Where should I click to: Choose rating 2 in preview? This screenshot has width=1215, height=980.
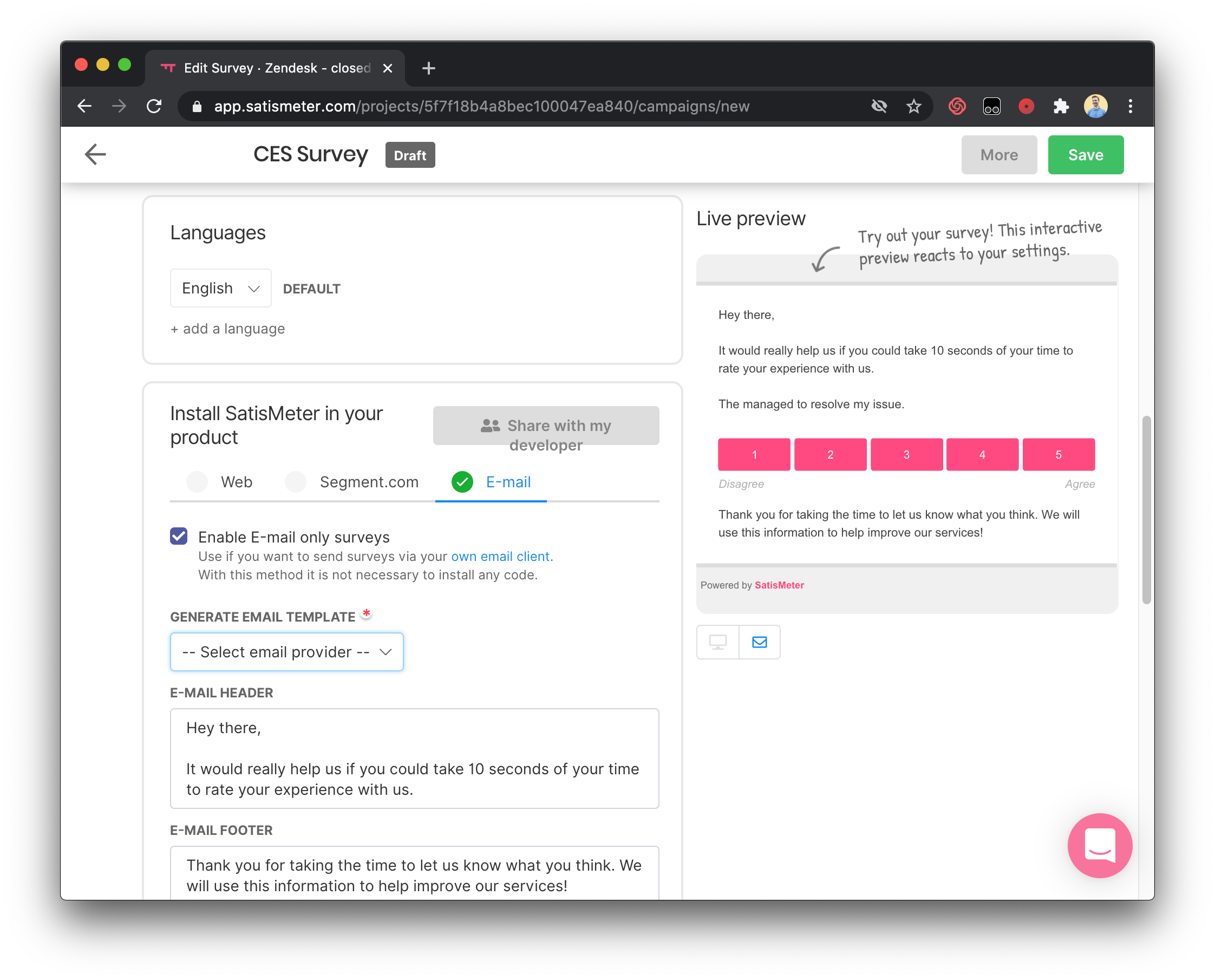click(x=831, y=454)
